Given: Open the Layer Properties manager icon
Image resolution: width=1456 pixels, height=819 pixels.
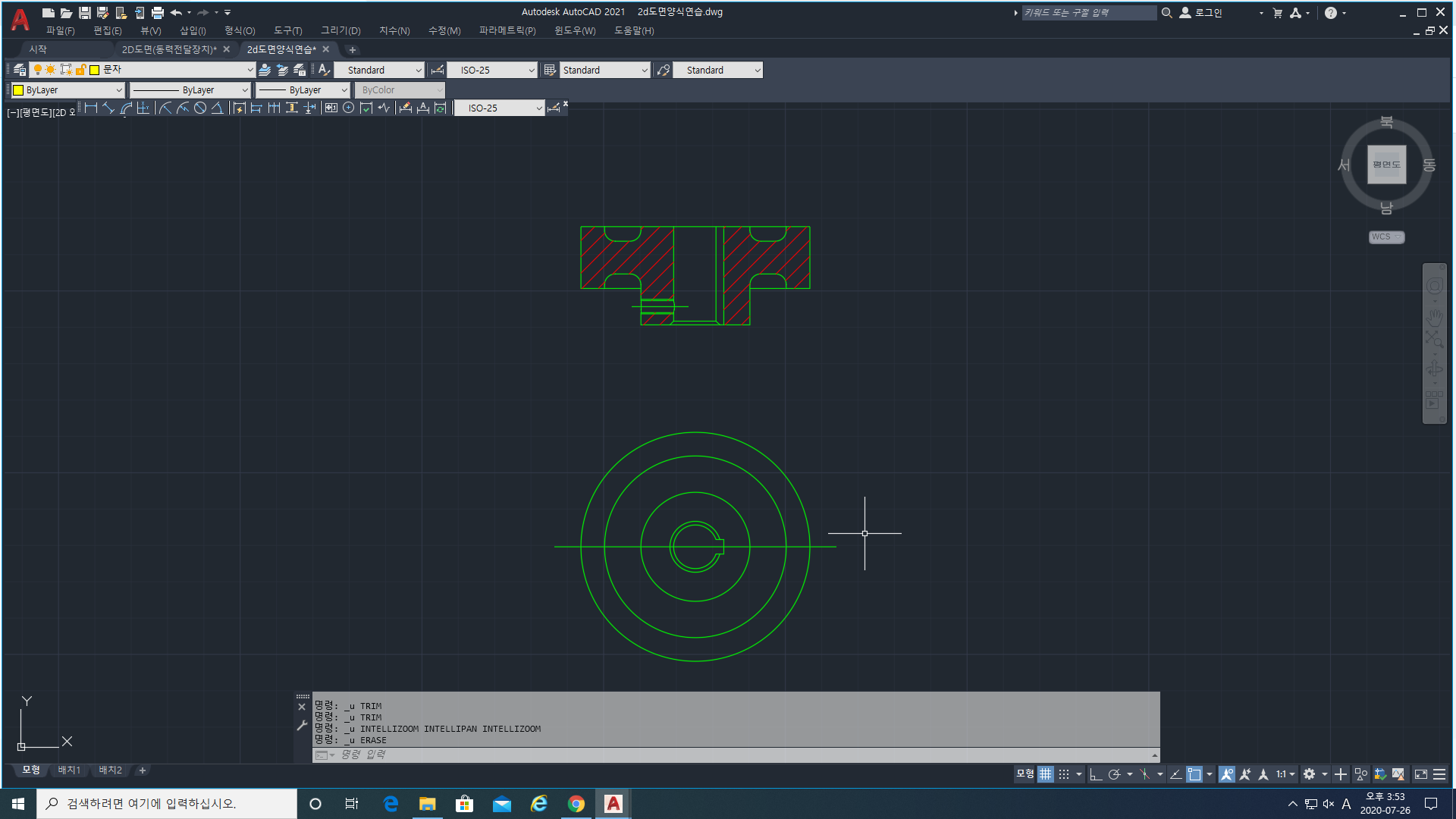Looking at the screenshot, I should pyautogui.click(x=20, y=70).
